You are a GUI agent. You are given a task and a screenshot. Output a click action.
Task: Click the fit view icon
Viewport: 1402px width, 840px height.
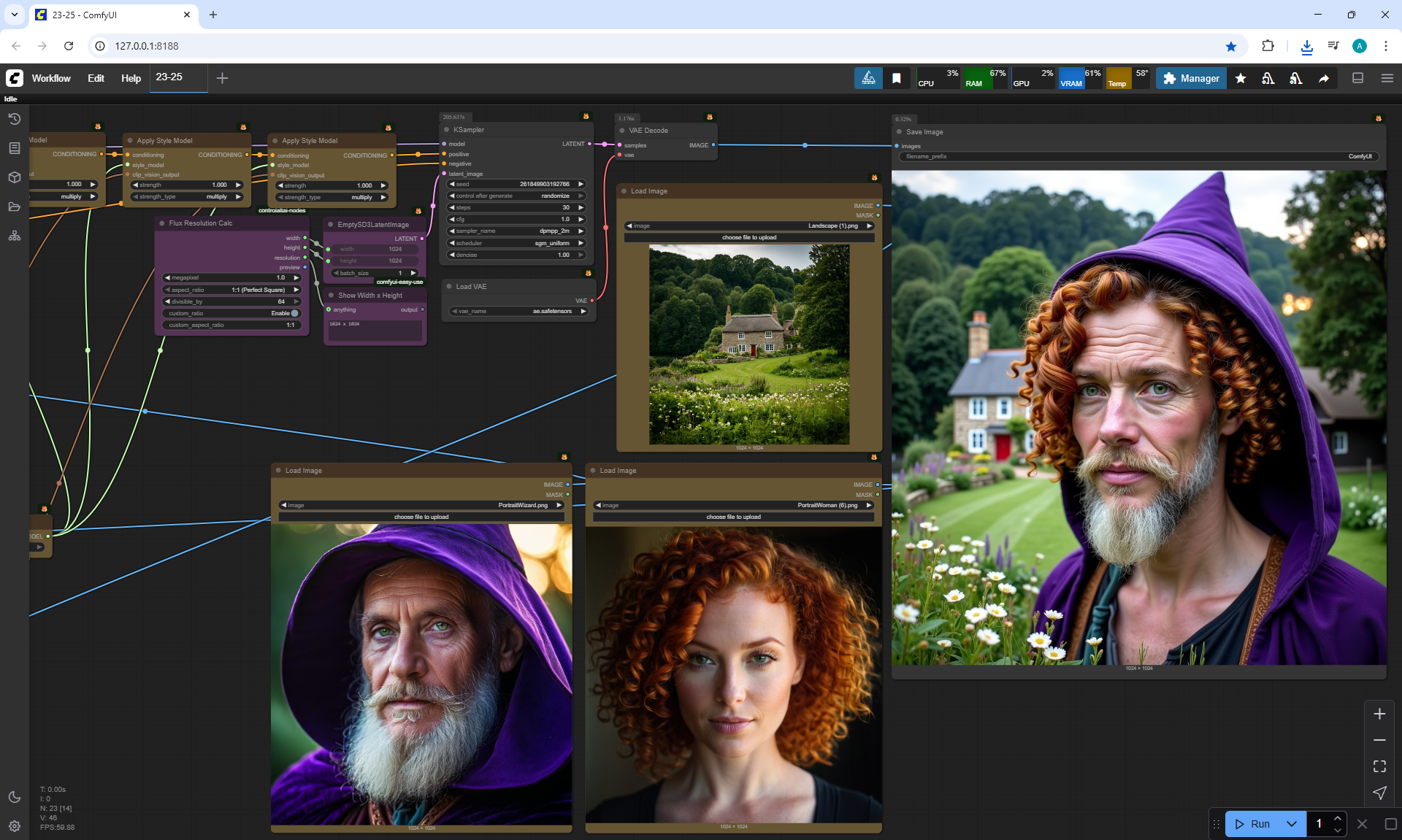tap(1379, 766)
